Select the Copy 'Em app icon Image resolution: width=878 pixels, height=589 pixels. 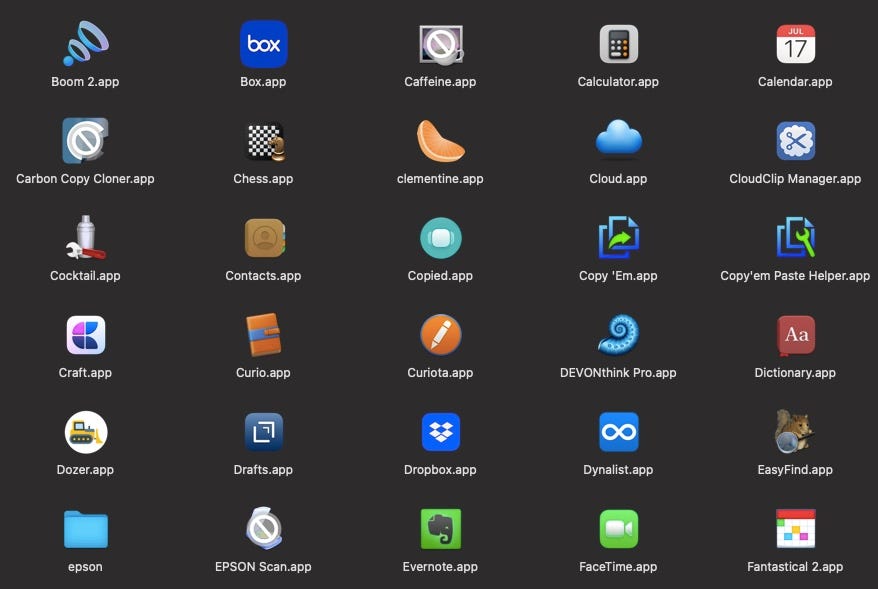618,237
